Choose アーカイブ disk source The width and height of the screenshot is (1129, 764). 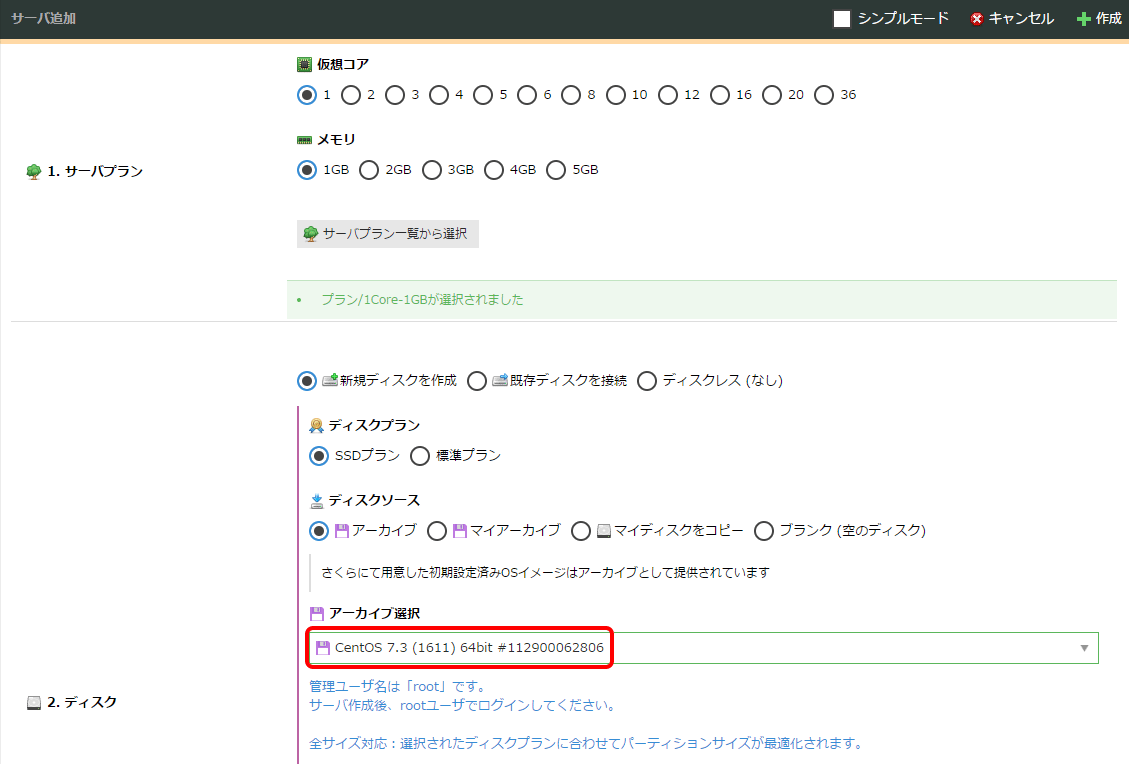[319, 531]
